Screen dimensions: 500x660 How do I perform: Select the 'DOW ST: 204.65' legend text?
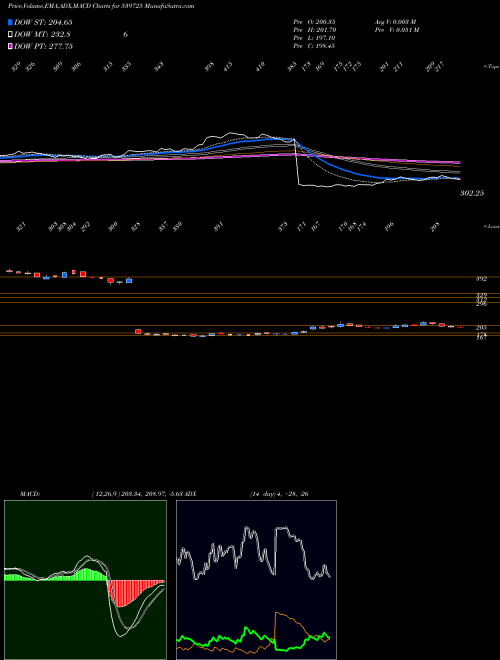click(x=43, y=22)
